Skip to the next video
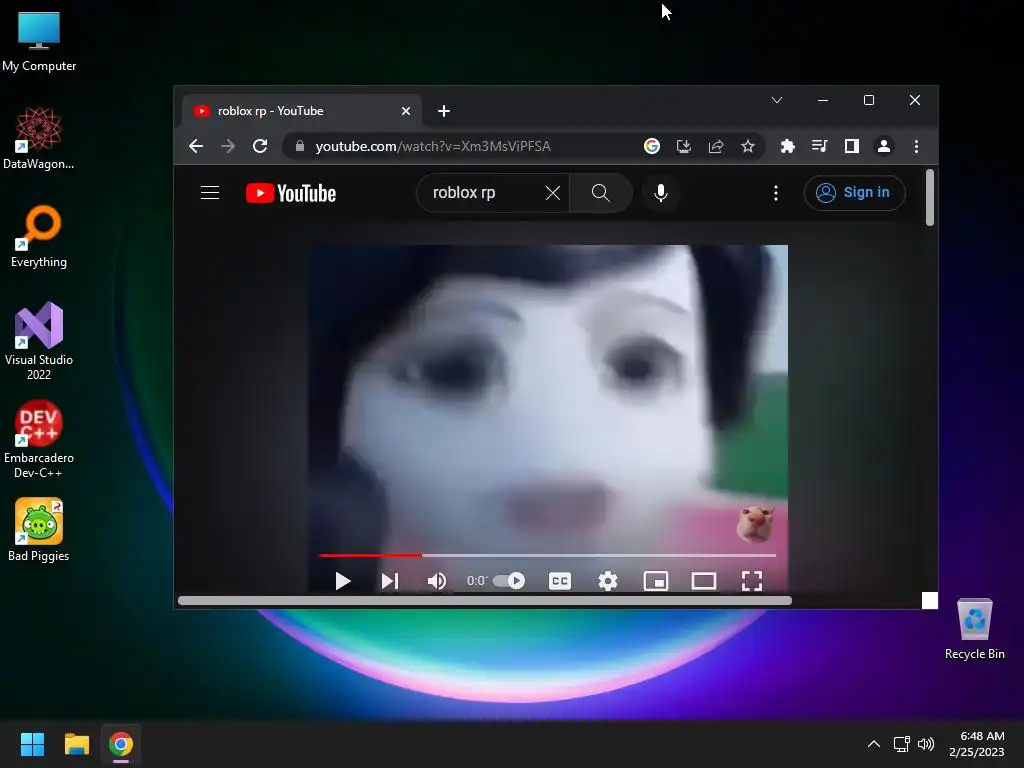Image resolution: width=1024 pixels, height=768 pixels. tap(390, 581)
